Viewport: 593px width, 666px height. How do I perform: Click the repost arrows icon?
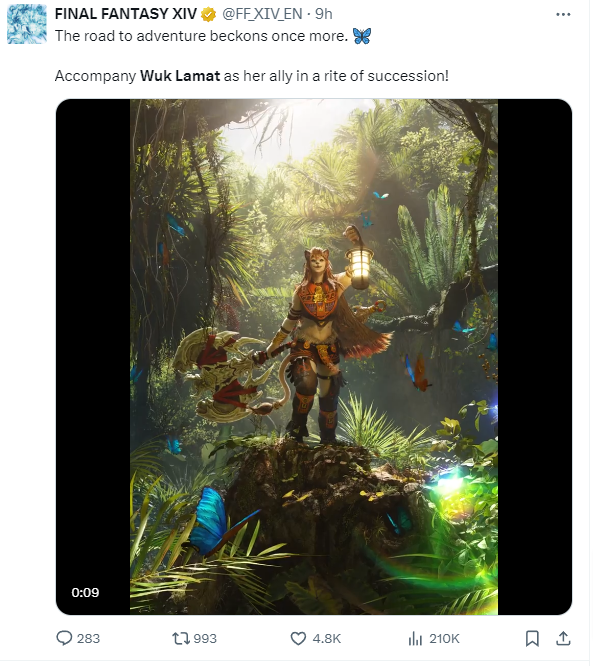(x=181, y=638)
